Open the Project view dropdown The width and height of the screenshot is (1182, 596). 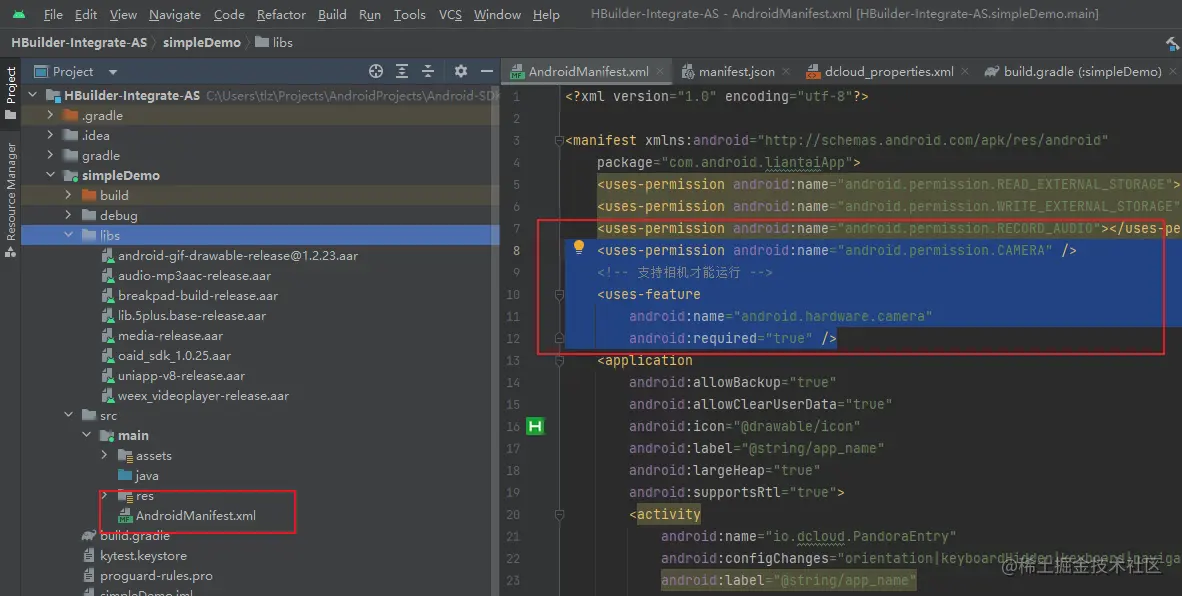(x=112, y=72)
